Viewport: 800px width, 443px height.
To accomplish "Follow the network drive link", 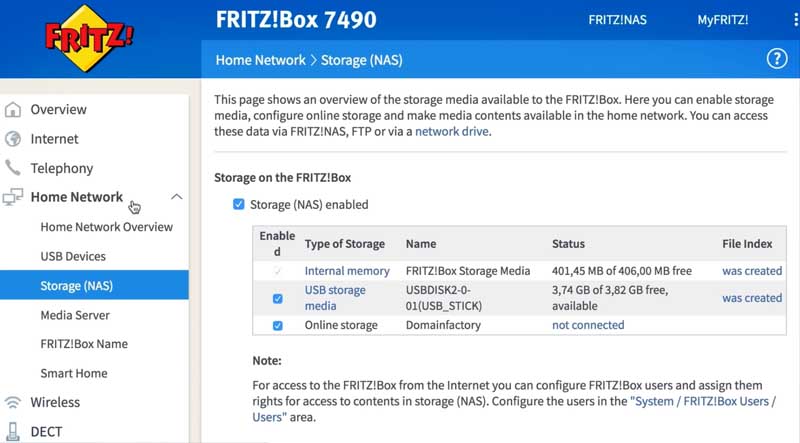I will pyautogui.click(x=452, y=132).
